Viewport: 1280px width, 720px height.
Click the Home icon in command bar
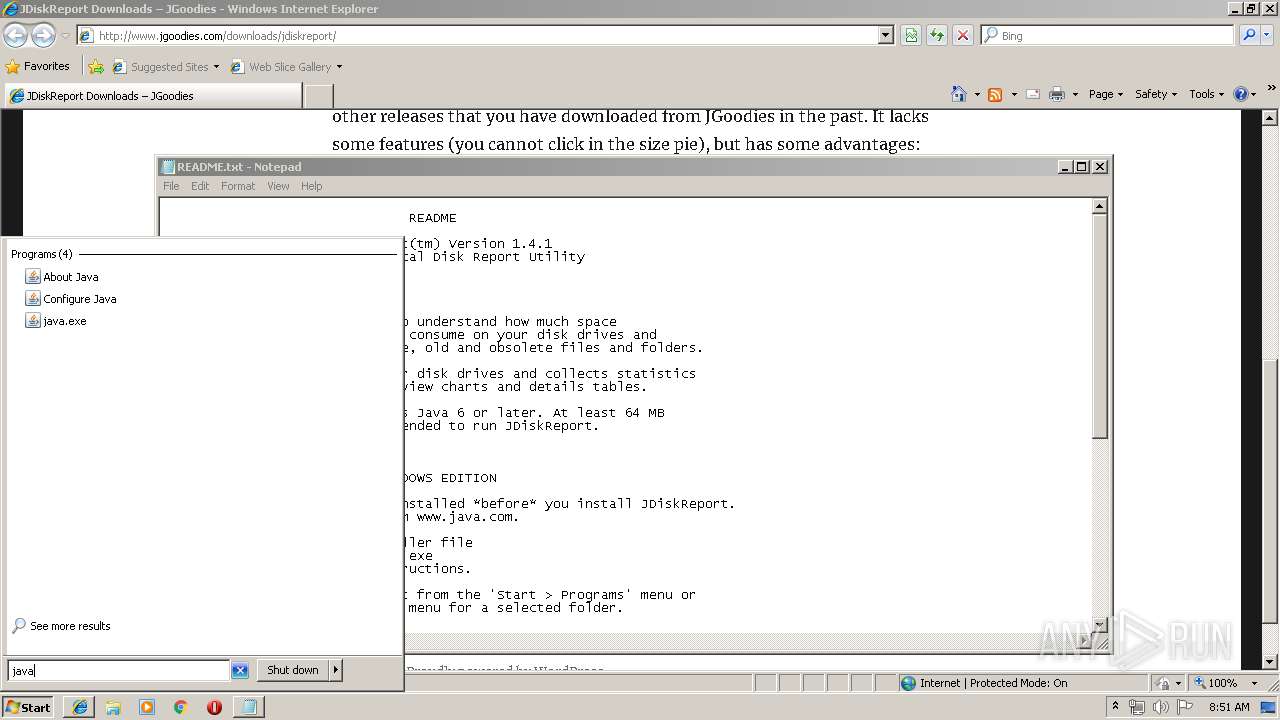tap(959, 94)
